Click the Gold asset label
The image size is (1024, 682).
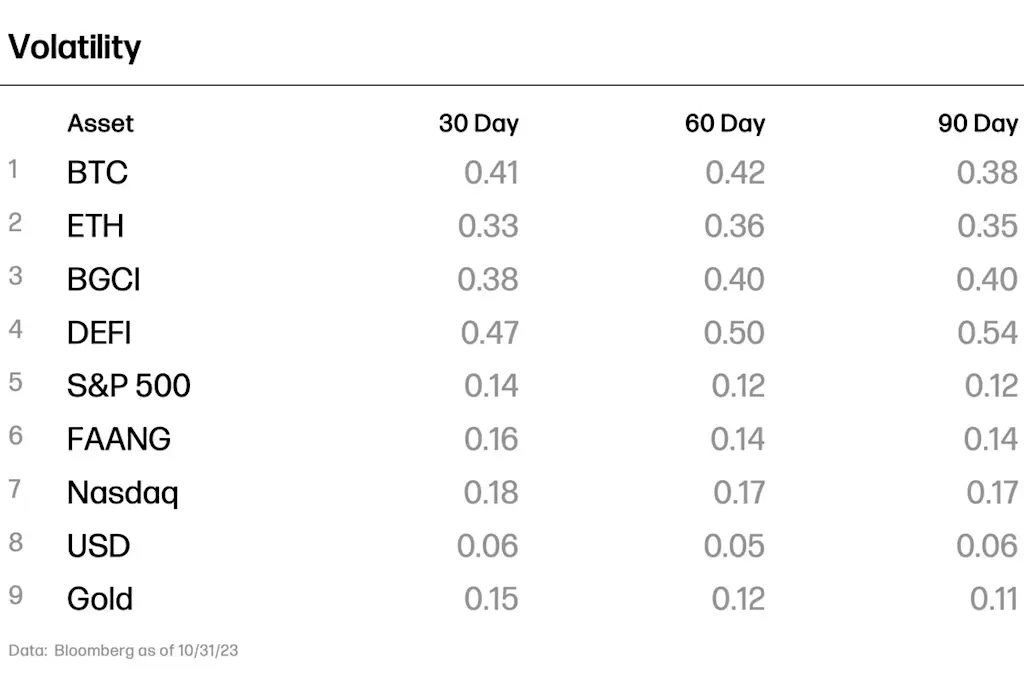(x=100, y=599)
